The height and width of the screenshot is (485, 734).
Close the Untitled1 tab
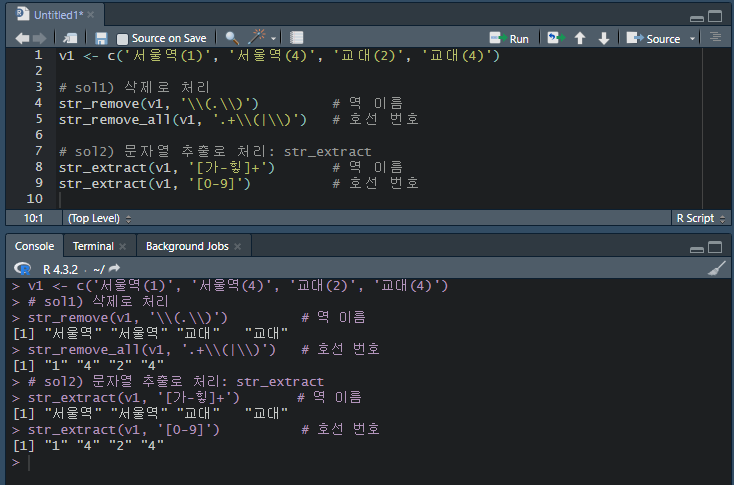pos(91,15)
